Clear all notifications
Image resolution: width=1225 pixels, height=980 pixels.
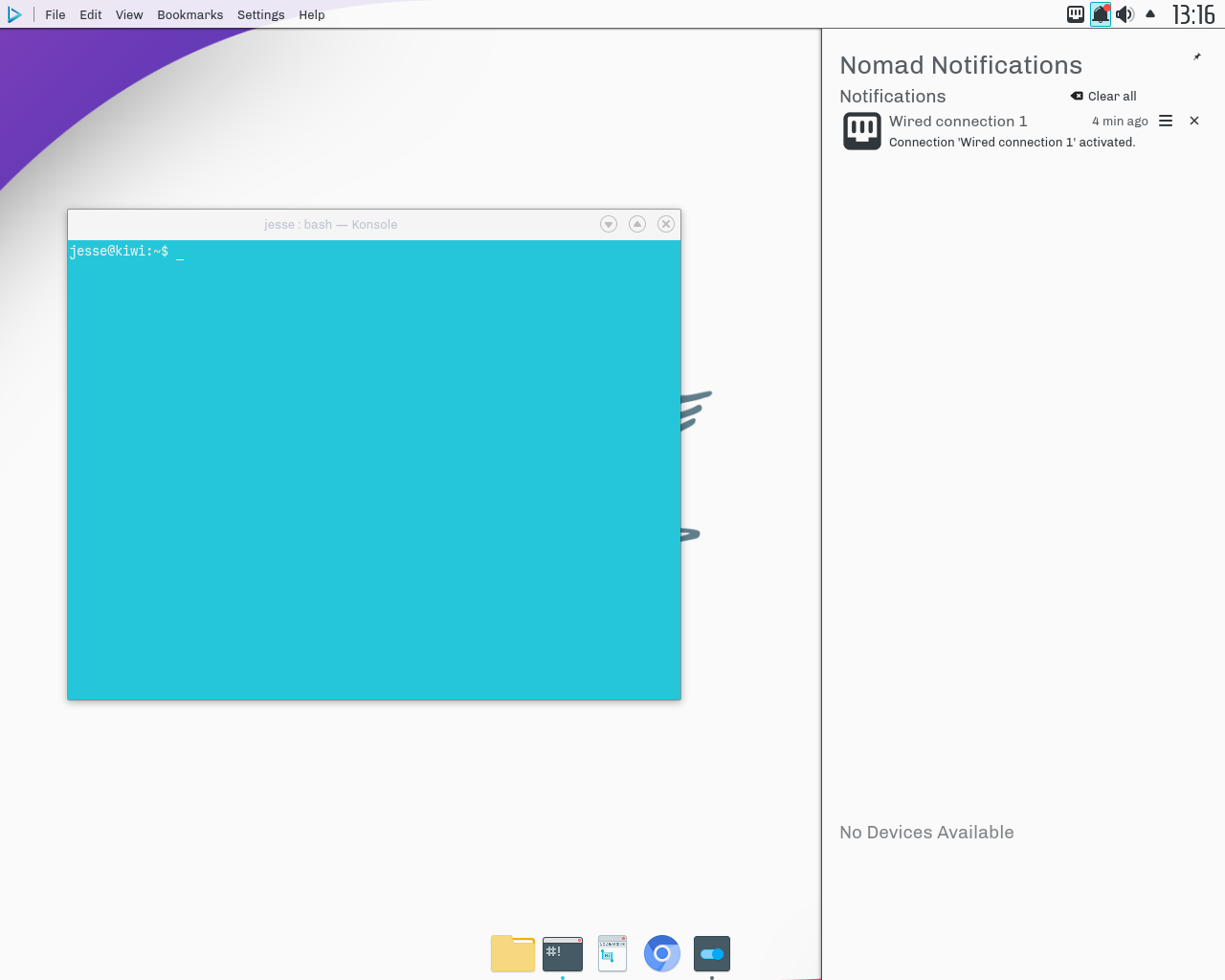(1103, 96)
